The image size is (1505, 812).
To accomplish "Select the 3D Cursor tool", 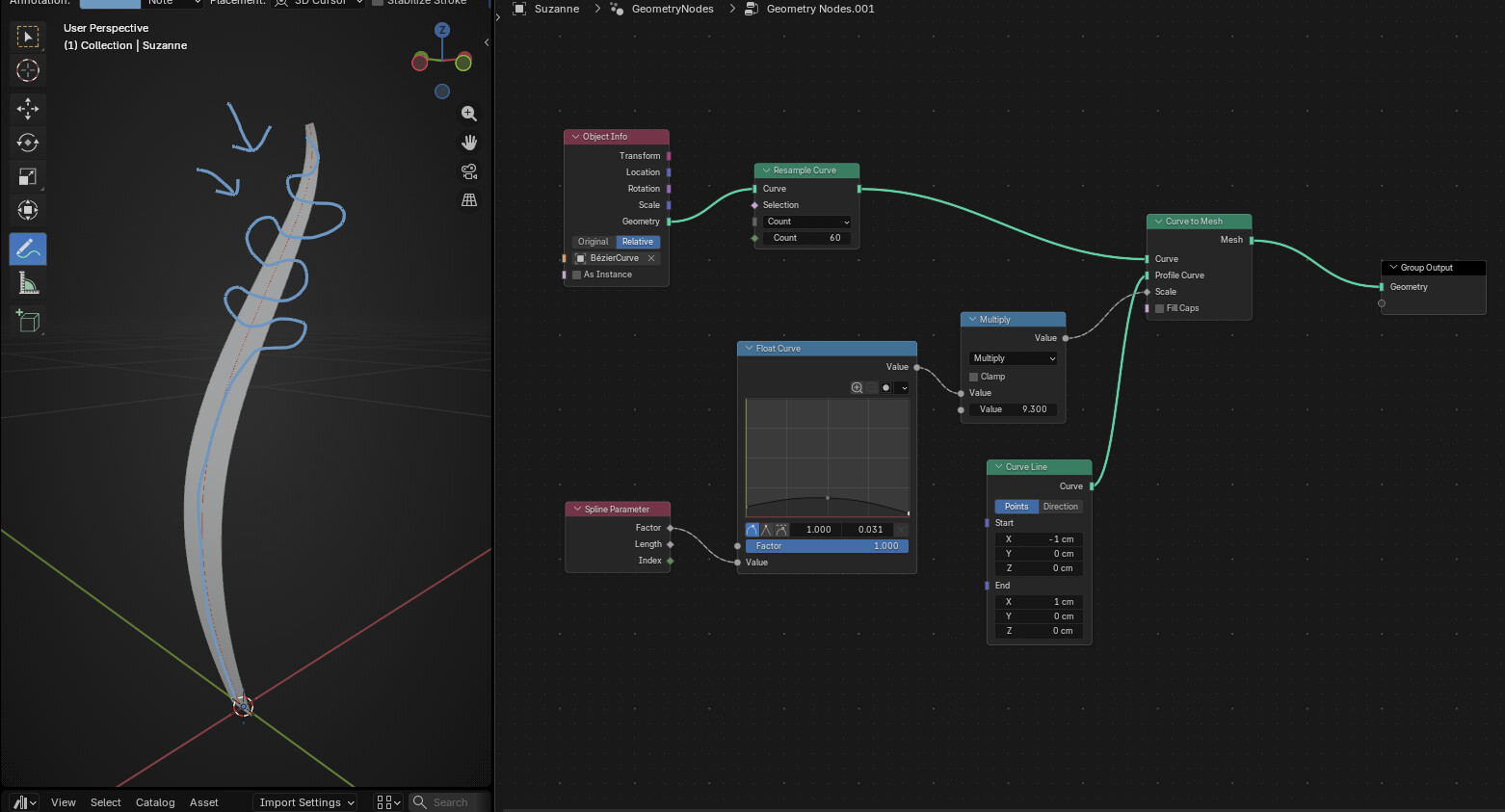I will [28, 70].
